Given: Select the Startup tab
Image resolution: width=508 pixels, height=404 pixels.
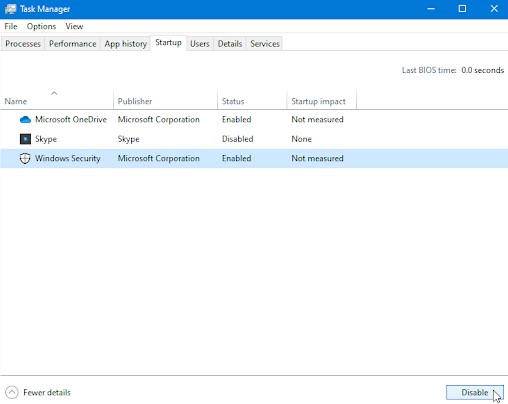Looking at the screenshot, I should (x=168, y=43).
